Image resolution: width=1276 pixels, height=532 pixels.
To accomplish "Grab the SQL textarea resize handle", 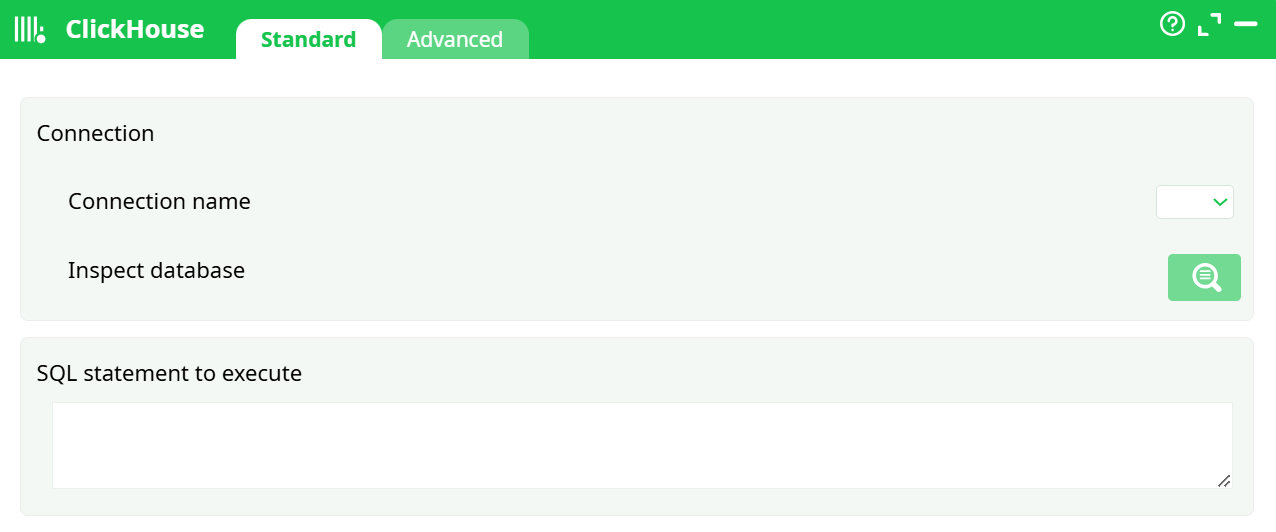I will (1224, 481).
